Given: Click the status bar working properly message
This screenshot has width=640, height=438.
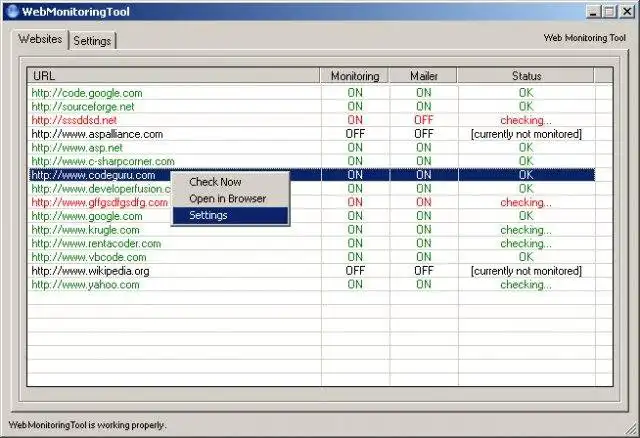Looking at the screenshot, I should click(x=87, y=425).
